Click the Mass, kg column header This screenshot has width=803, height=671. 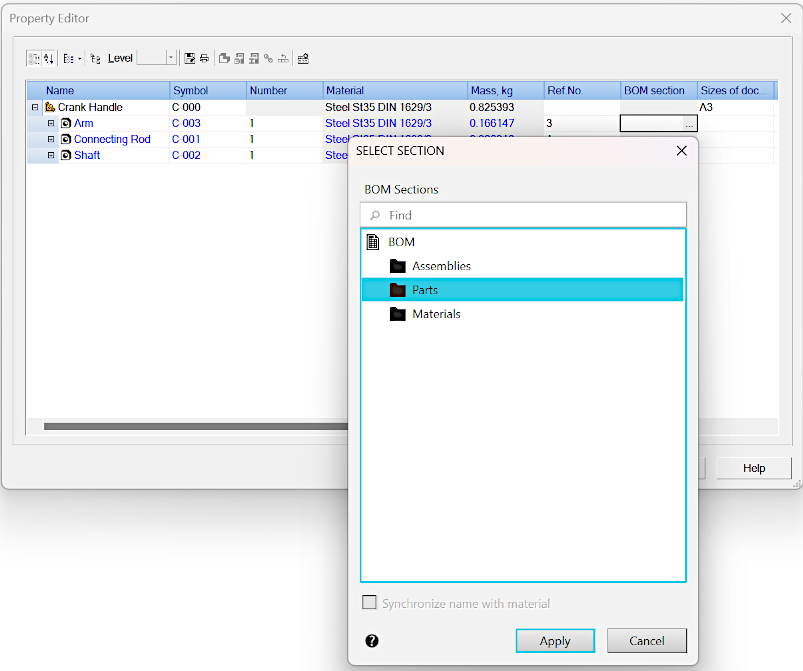pyautogui.click(x=505, y=90)
